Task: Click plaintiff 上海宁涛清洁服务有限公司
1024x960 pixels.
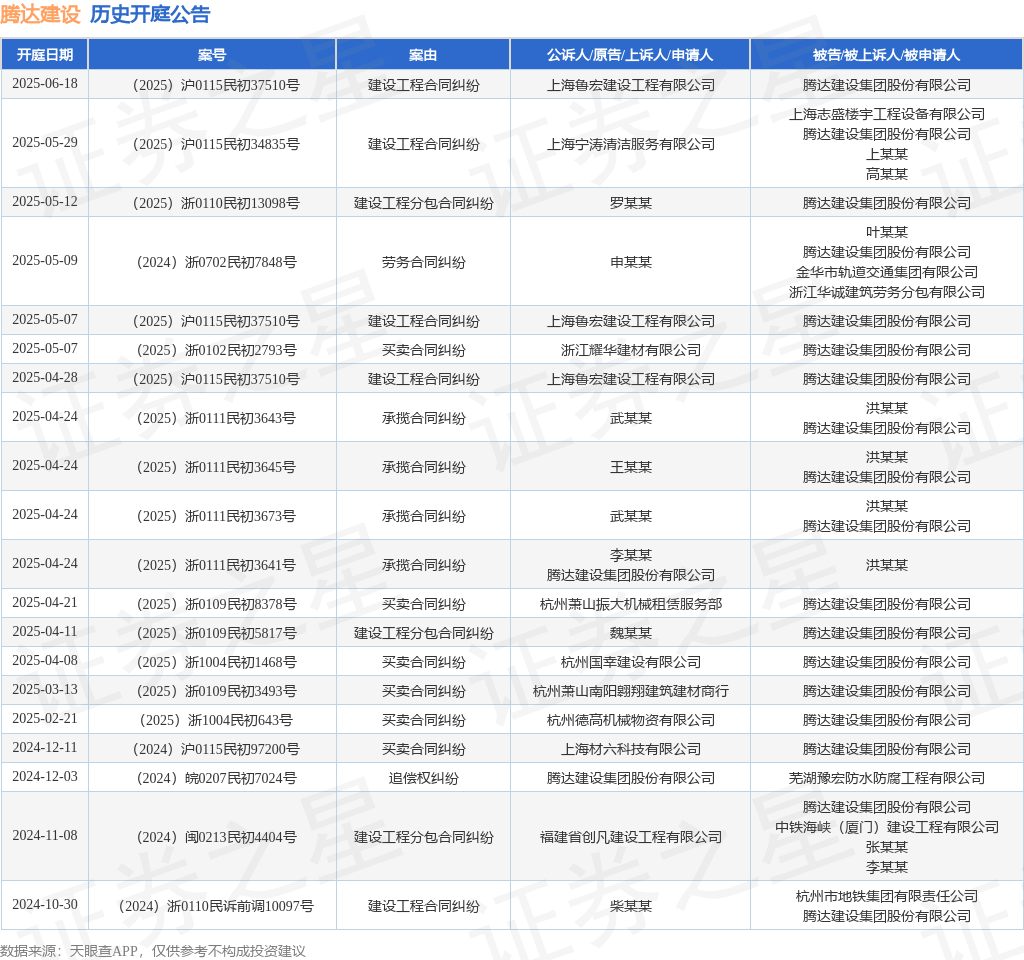Action: pyautogui.click(x=631, y=144)
